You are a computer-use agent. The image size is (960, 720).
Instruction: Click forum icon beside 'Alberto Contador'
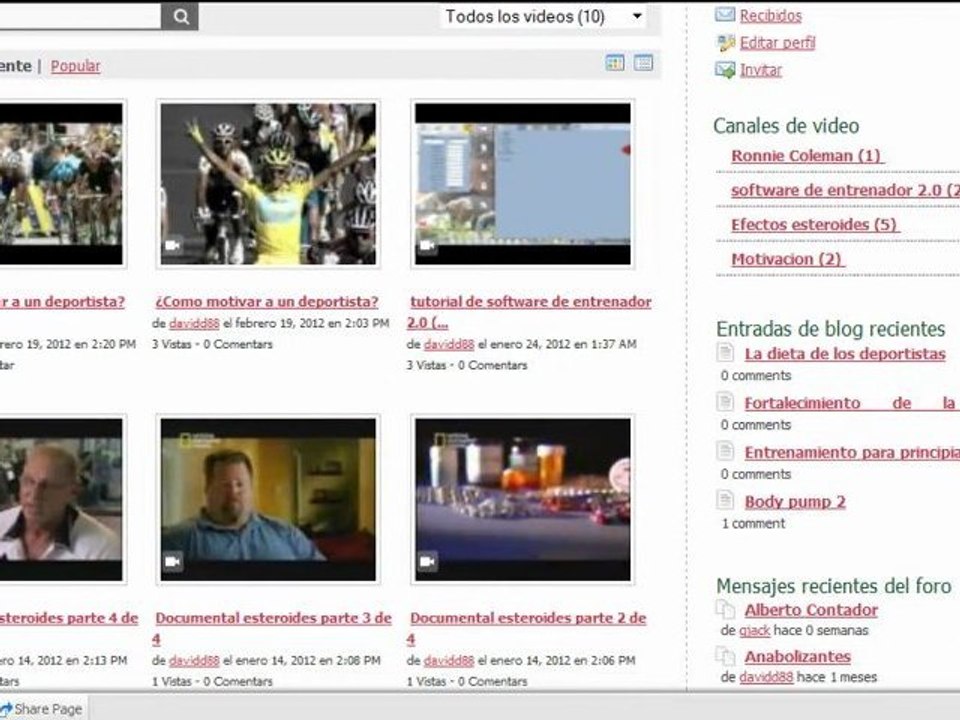(x=726, y=609)
